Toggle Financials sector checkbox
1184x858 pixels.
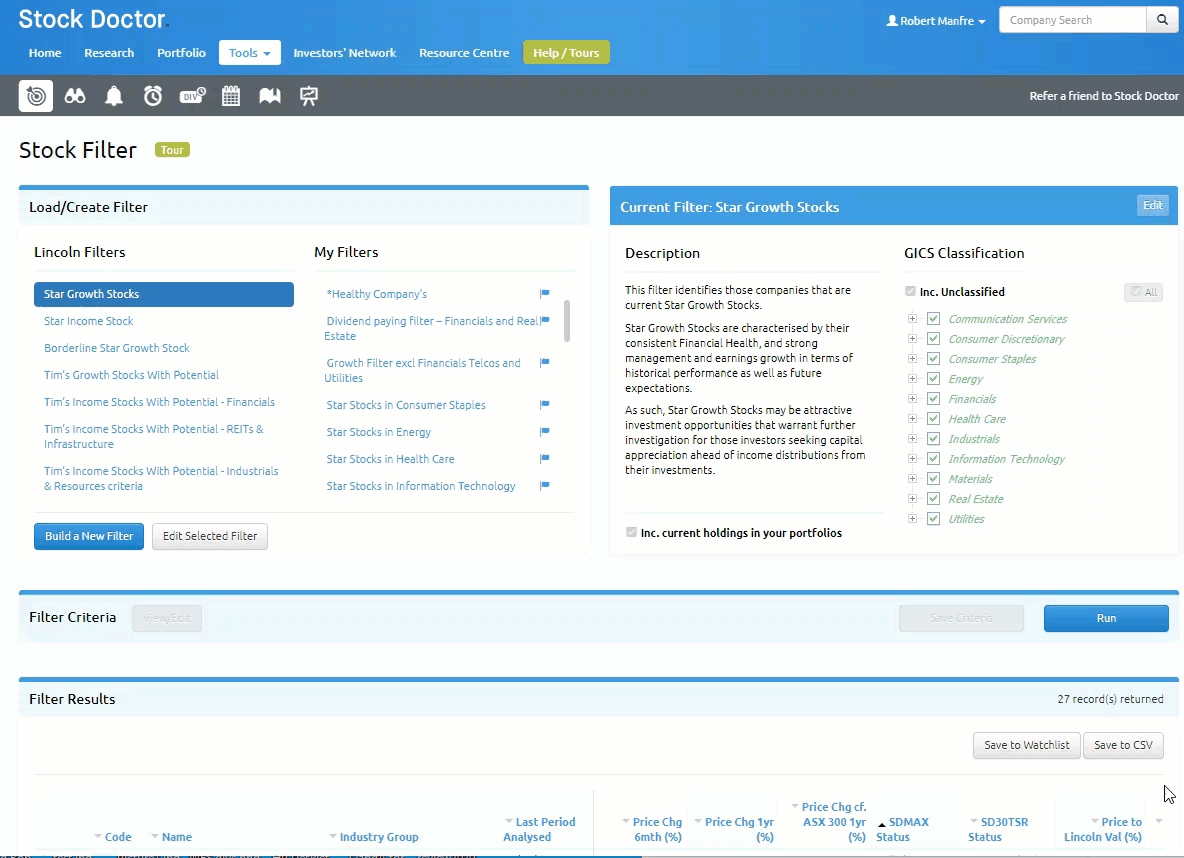click(933, 399)
